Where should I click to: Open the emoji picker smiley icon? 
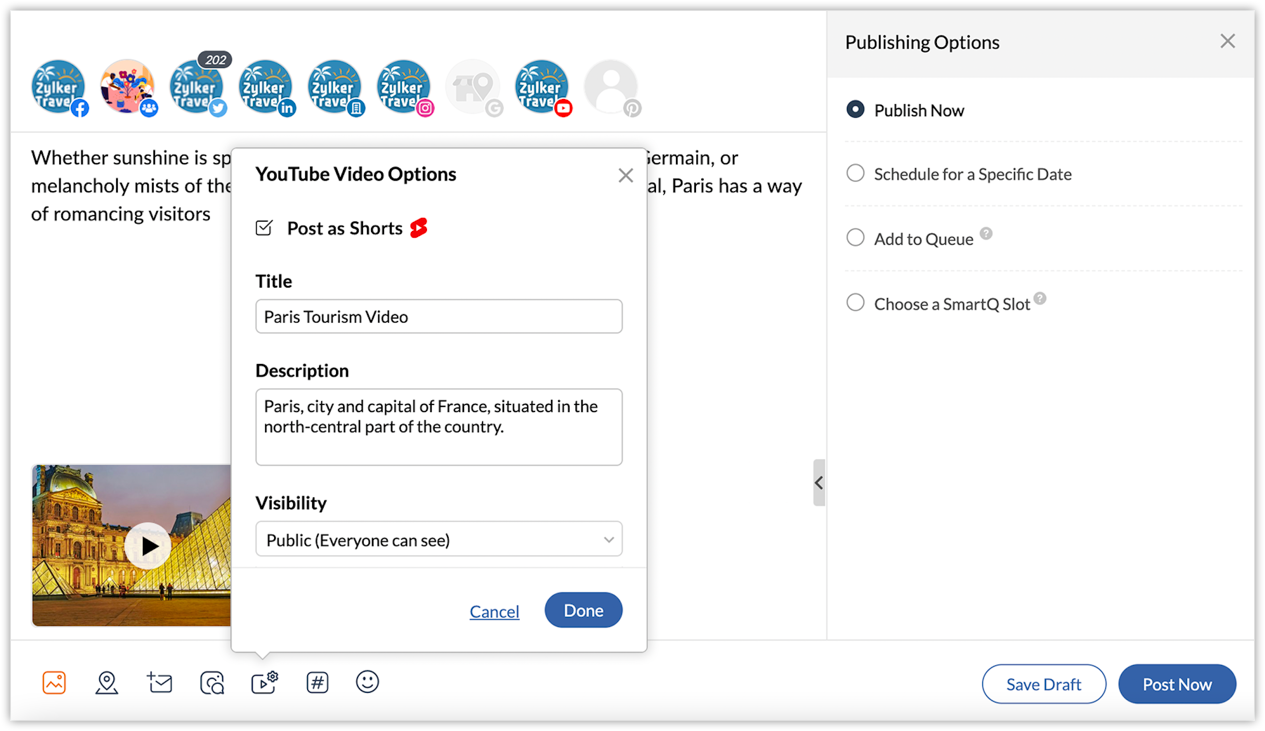367,682
